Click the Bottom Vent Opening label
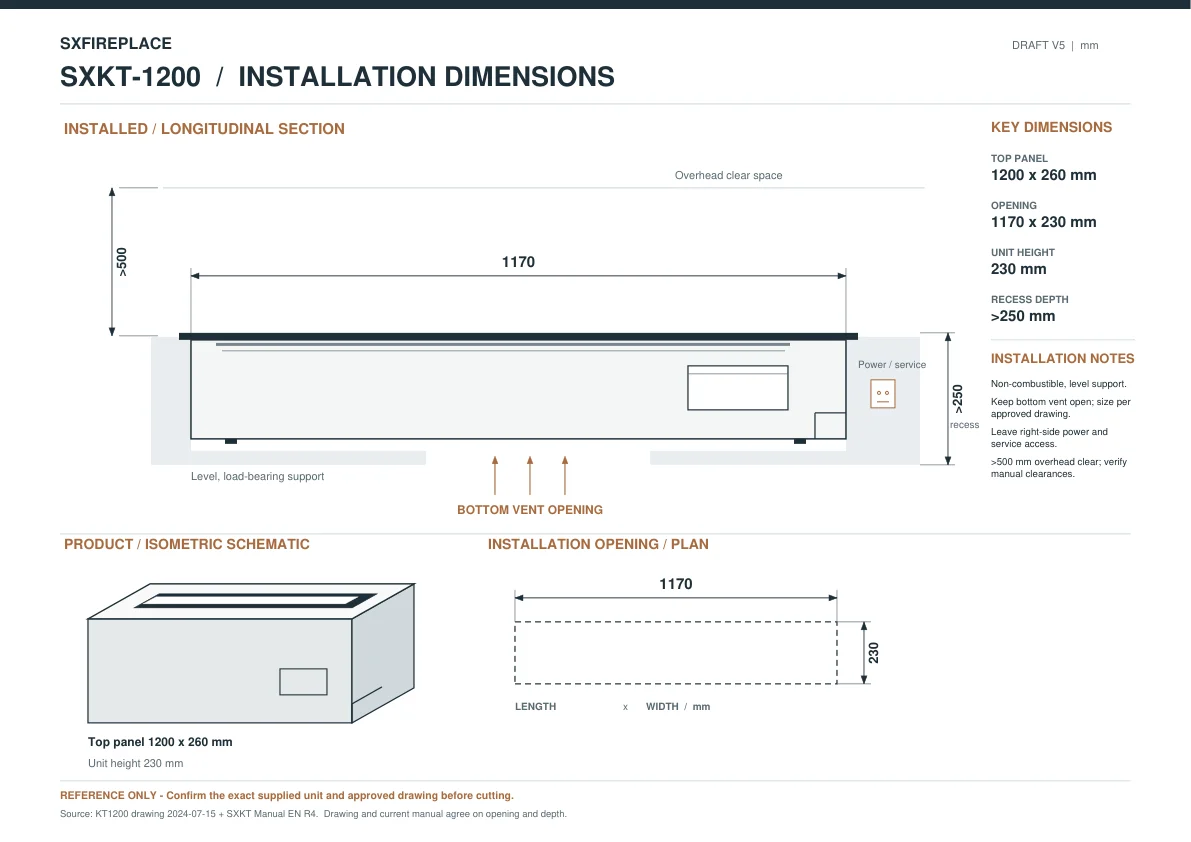 click(530, 510)
